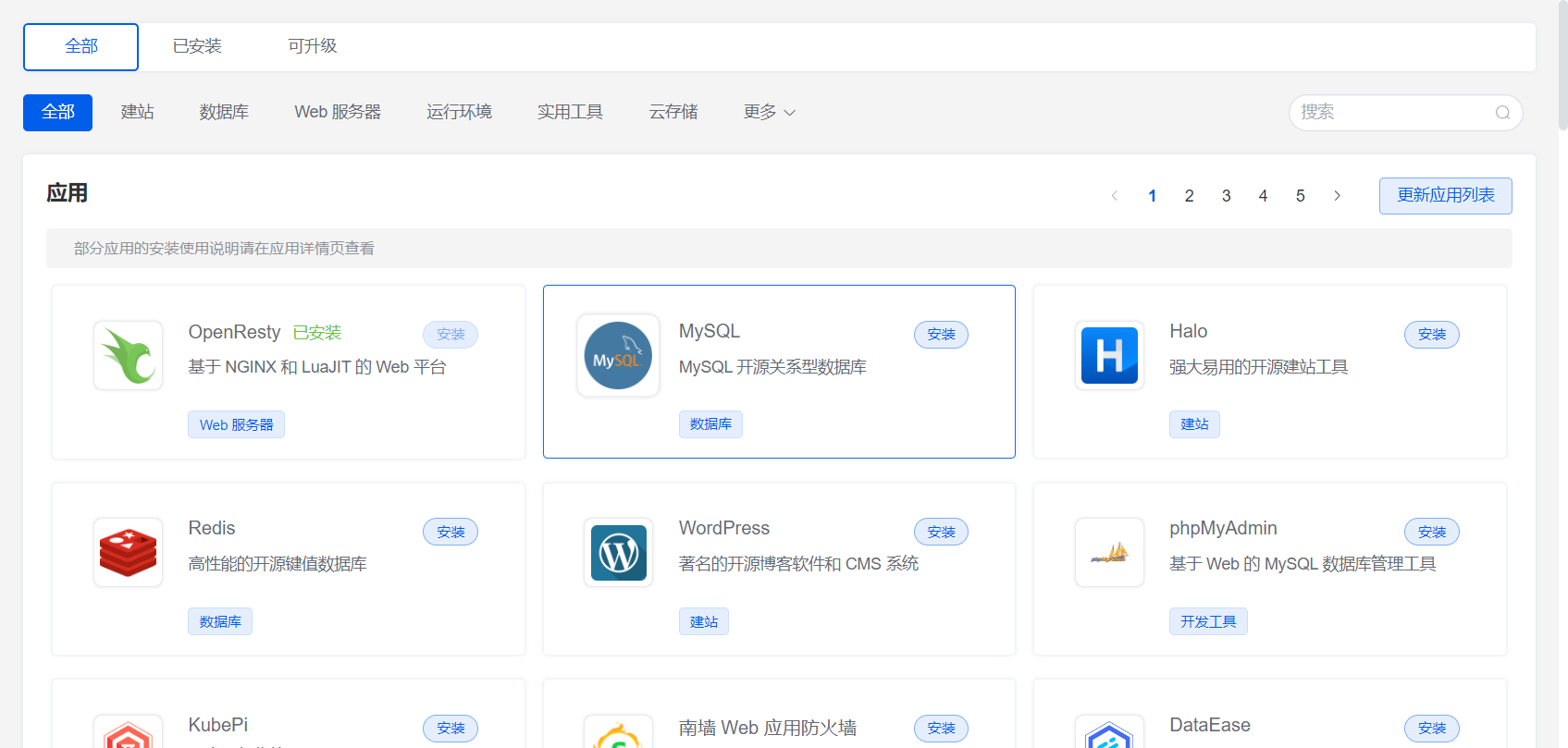Install Redis with its 安装 button
The width and height of the screenshot is (1568, 748).
(x=451, y=532)
